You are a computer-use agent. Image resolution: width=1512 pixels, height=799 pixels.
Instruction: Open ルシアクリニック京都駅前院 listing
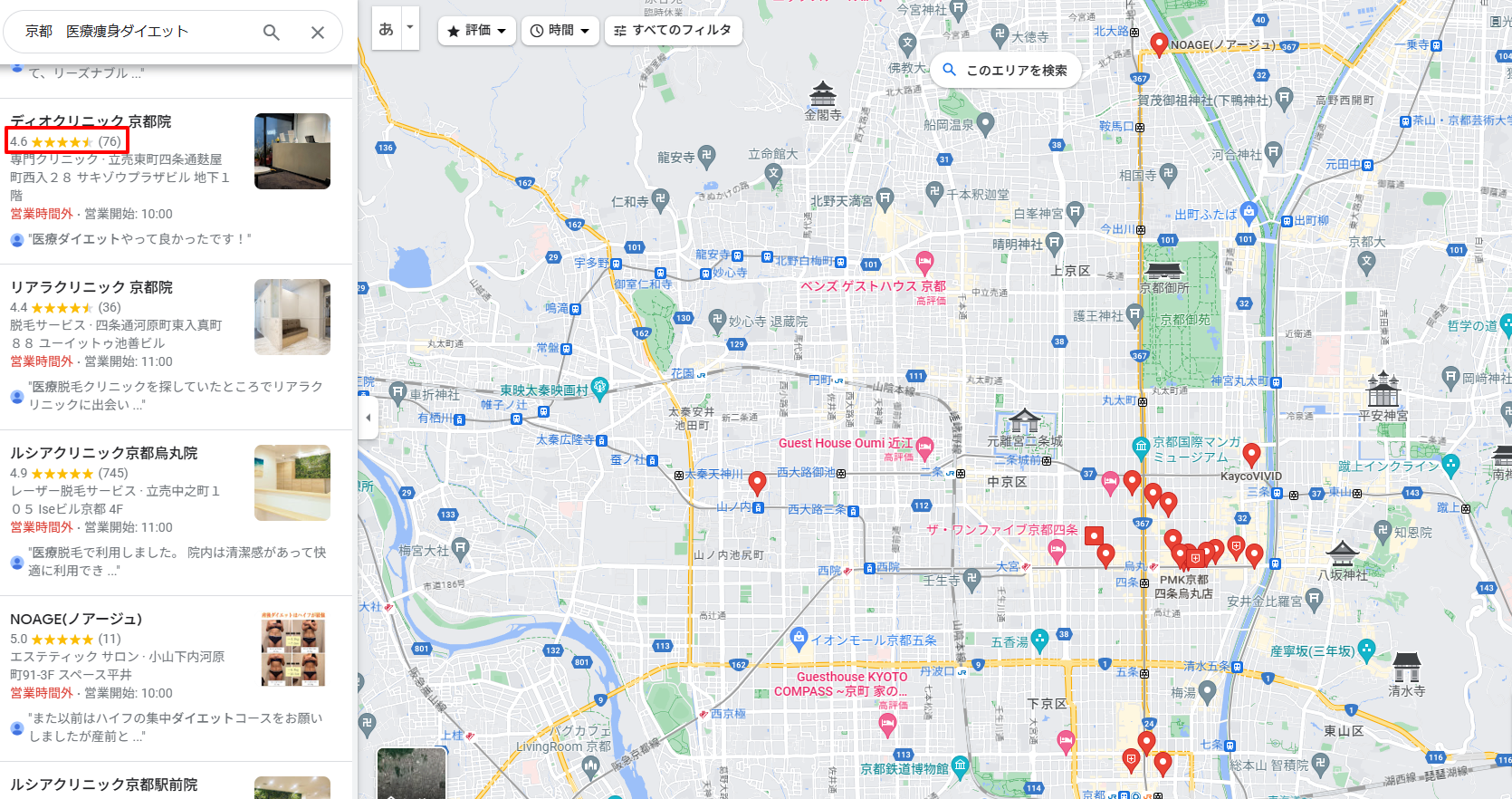click(x=104, y=785)
